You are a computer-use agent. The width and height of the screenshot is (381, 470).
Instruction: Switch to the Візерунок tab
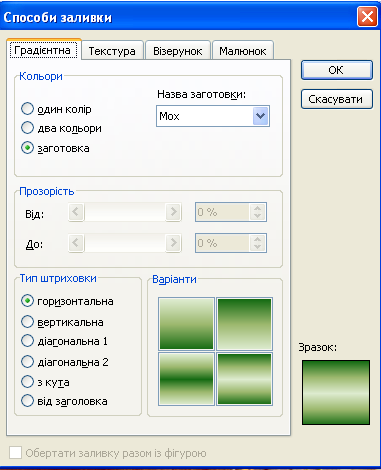tap(178, 51)
